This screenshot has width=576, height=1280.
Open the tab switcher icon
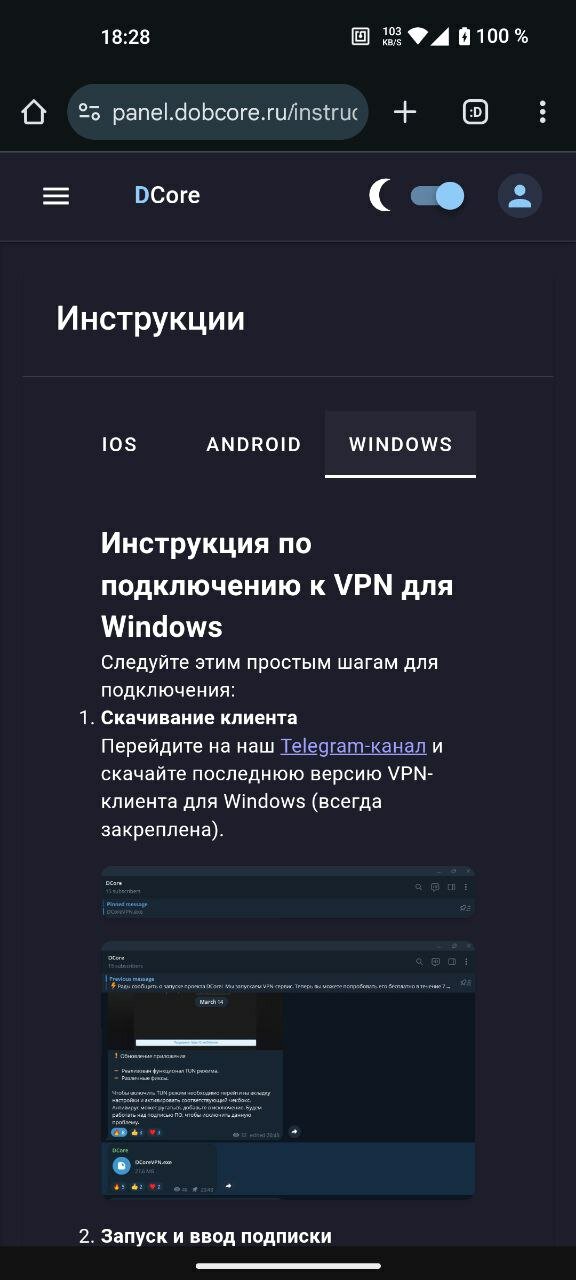coord(475,112)
